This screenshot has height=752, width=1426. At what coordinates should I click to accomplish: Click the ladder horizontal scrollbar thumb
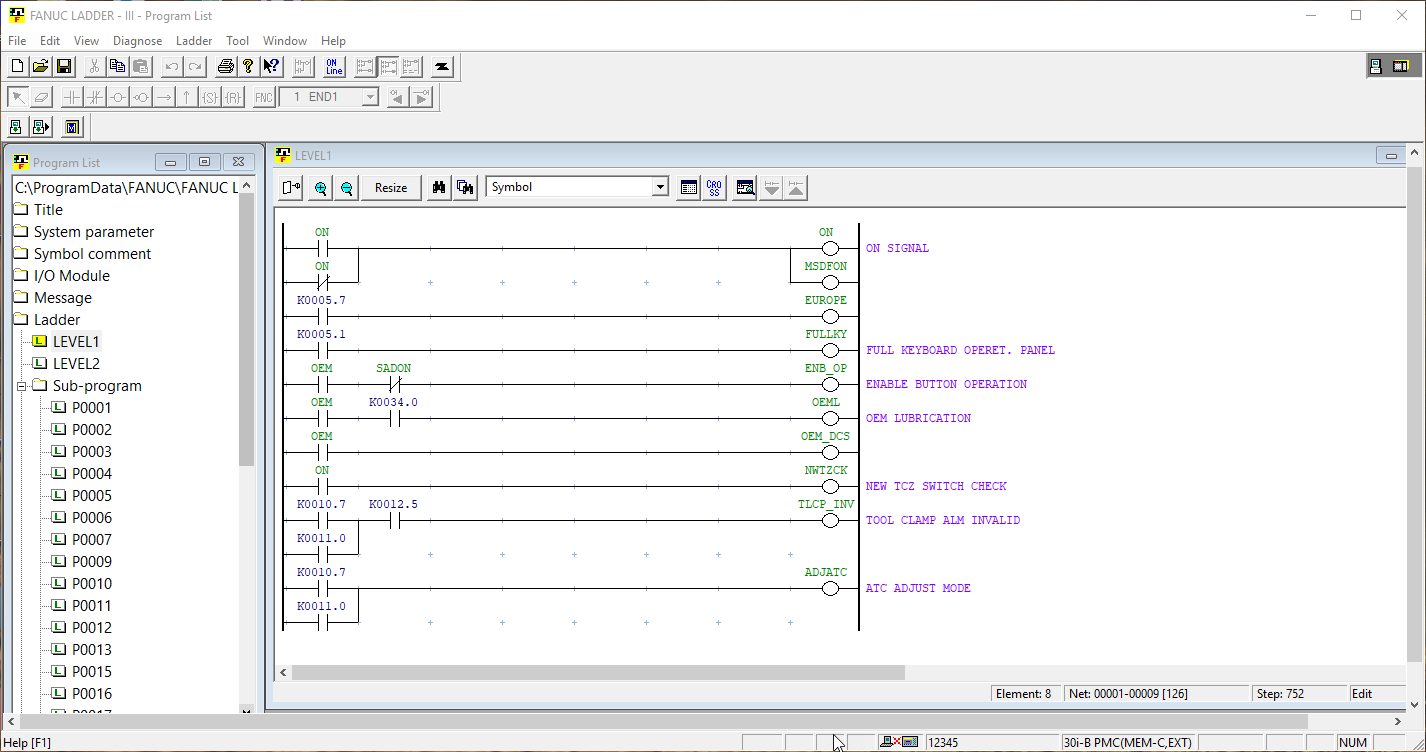[598, 673]
